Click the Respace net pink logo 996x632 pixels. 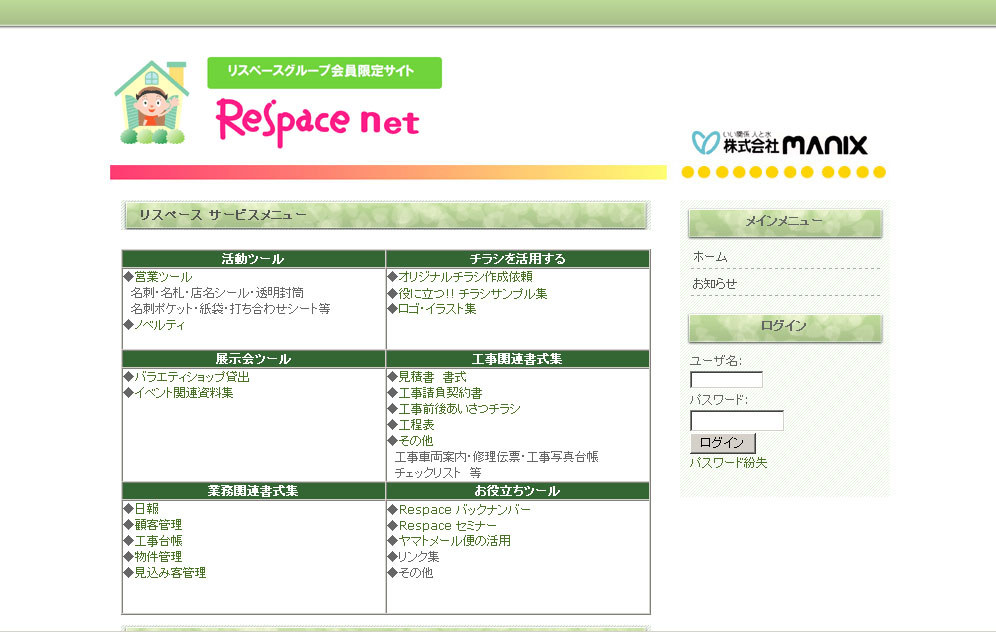pyautogui.click(x=318, y=122)
